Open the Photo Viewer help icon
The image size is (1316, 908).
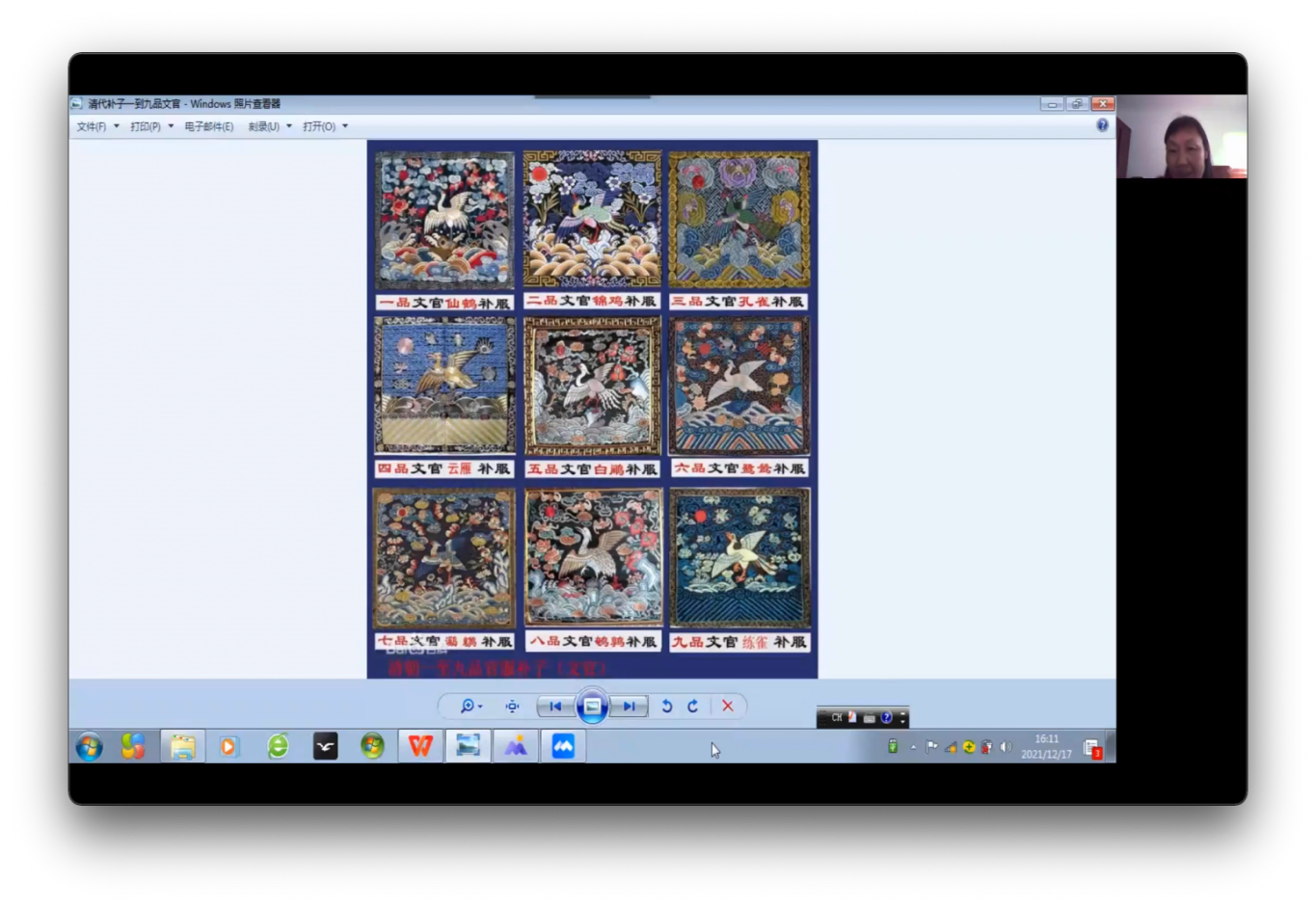(1102, 125)
